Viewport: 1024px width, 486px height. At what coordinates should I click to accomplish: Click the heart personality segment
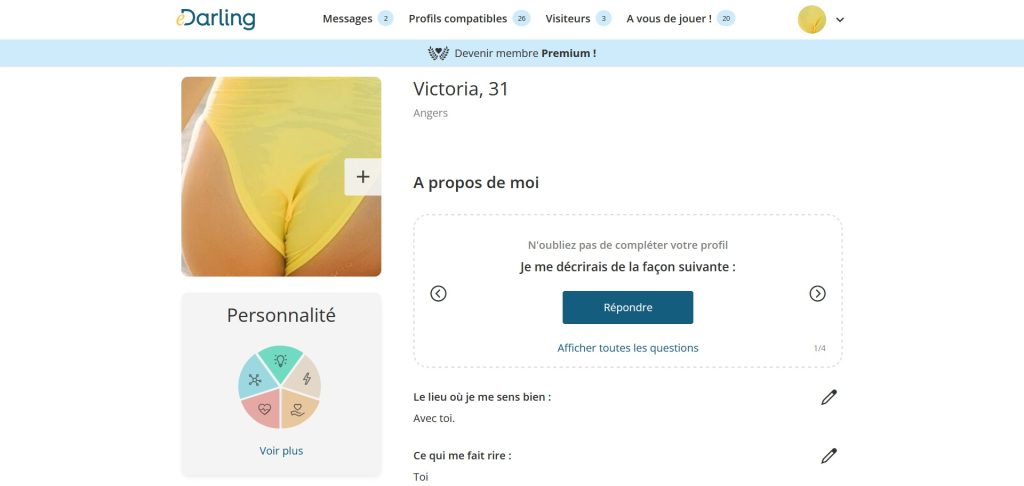coord(263,409)
